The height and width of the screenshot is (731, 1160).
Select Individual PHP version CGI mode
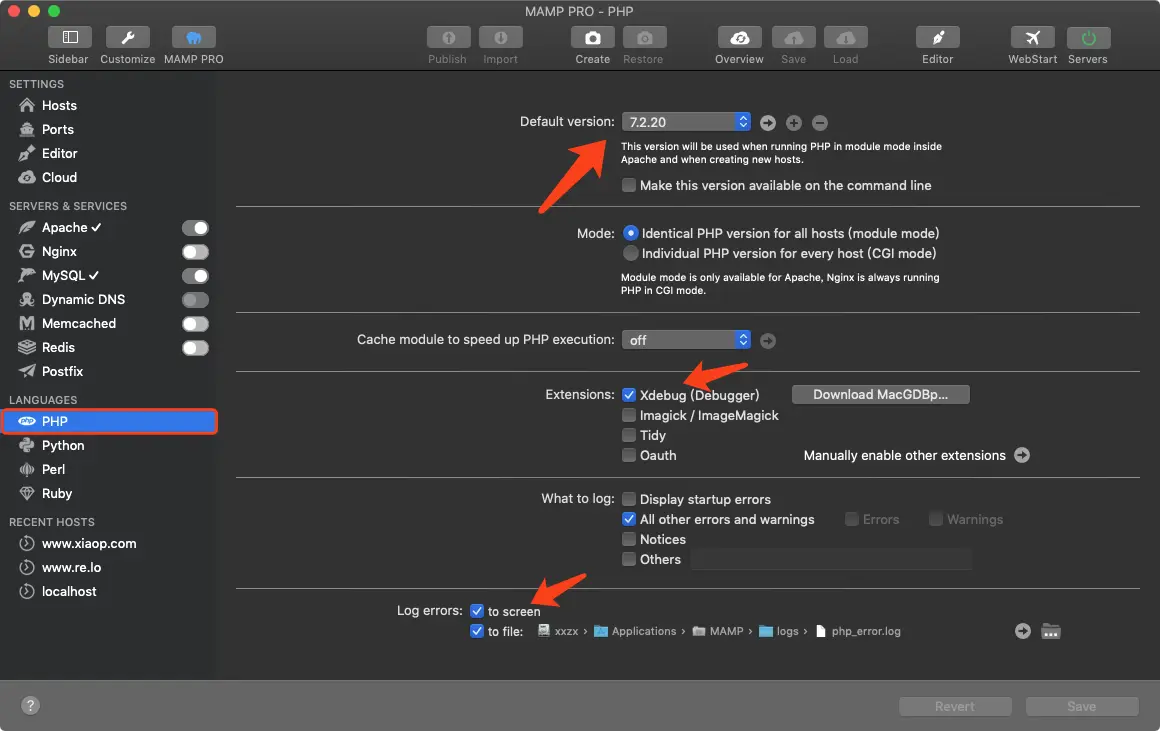[x=630, y=253]
